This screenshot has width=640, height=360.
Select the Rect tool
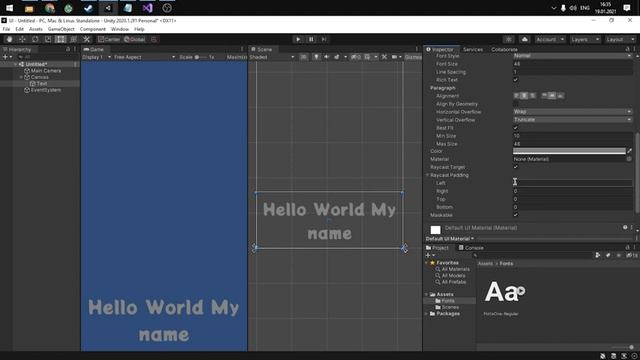point(60,39)
